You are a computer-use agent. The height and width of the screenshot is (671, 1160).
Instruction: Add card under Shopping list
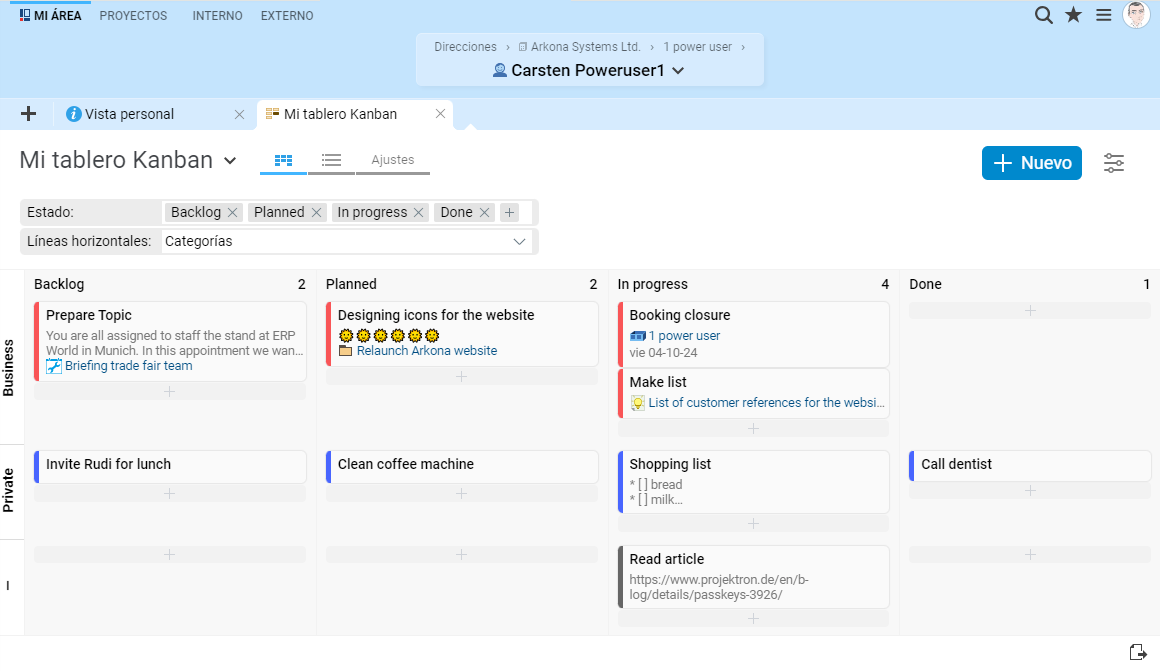click(753, 523)
